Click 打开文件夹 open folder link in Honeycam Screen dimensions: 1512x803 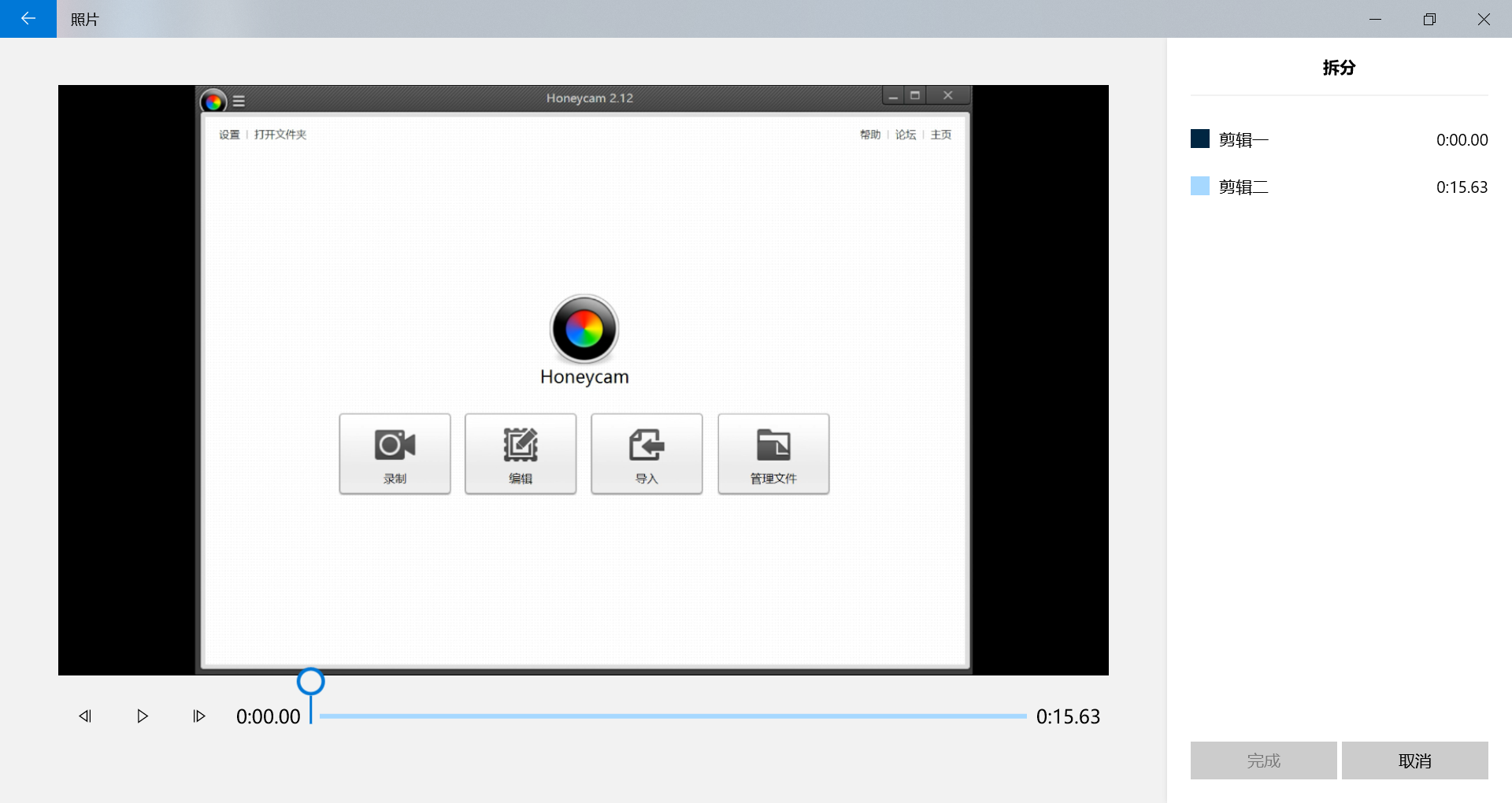pyautogui.click(x=280, y=135)
